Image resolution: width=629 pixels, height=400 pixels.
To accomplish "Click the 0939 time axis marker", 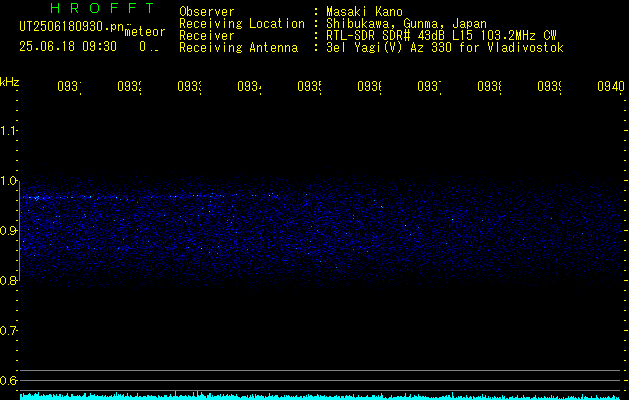I will click(x=549, y=86).
